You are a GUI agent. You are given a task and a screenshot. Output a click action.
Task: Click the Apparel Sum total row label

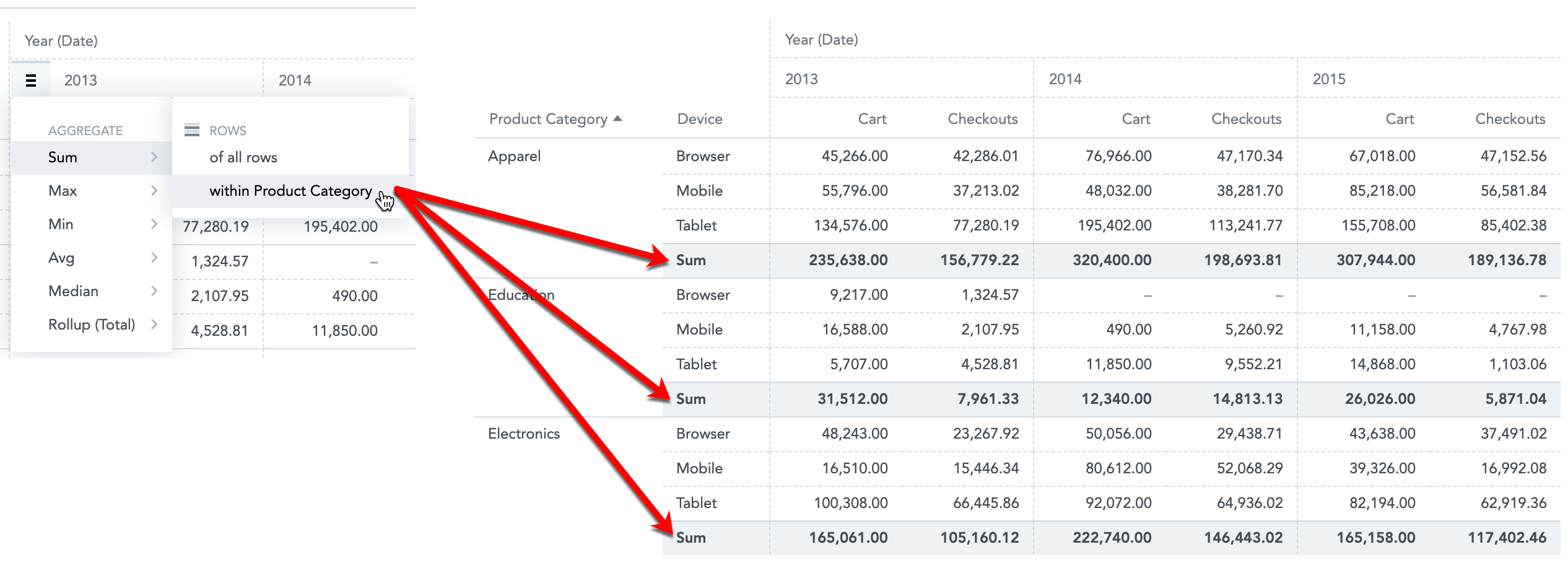click(691, 260)
